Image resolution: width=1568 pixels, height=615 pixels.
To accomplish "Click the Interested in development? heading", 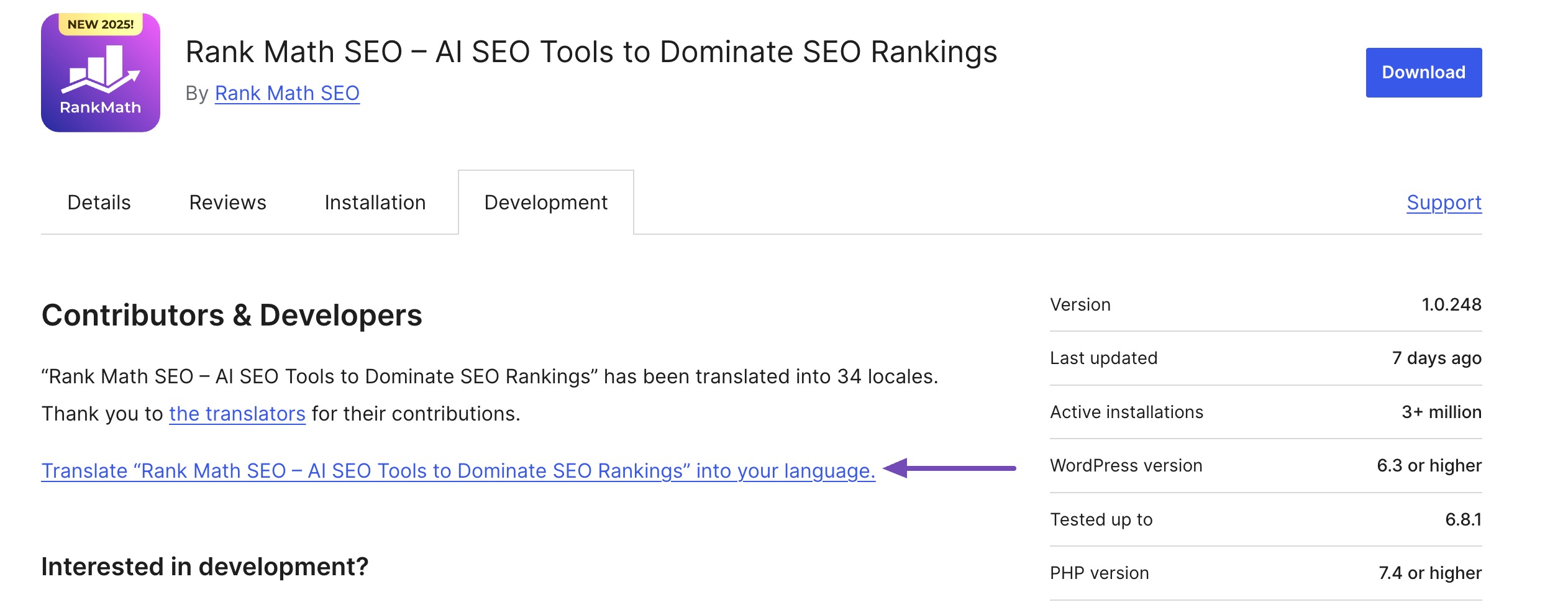I will pyautogui.click(x=204, y=567).
